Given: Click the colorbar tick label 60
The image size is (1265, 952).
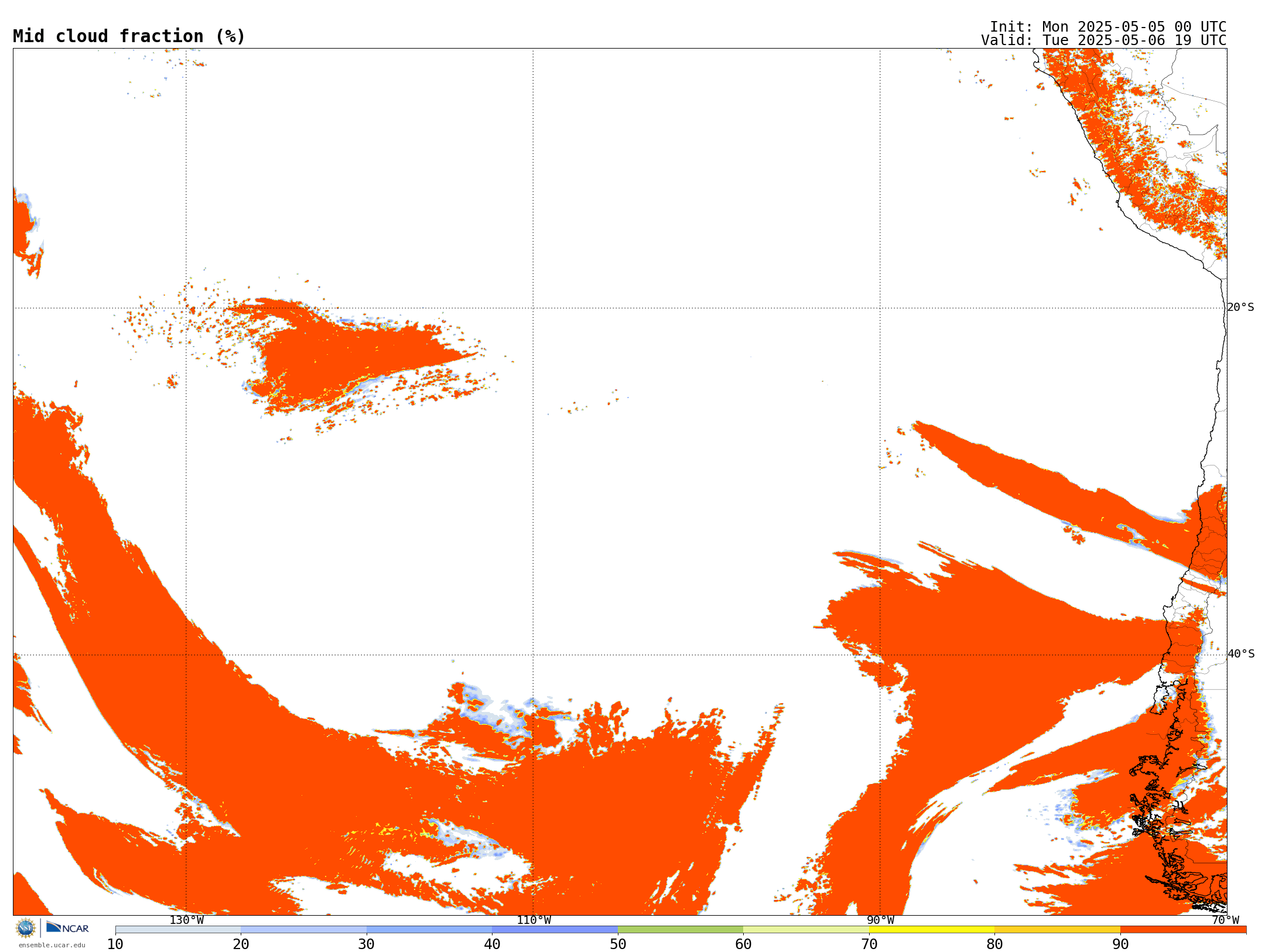Looking at the screenshot, I should pyautogui.click(x=743, y=944).
